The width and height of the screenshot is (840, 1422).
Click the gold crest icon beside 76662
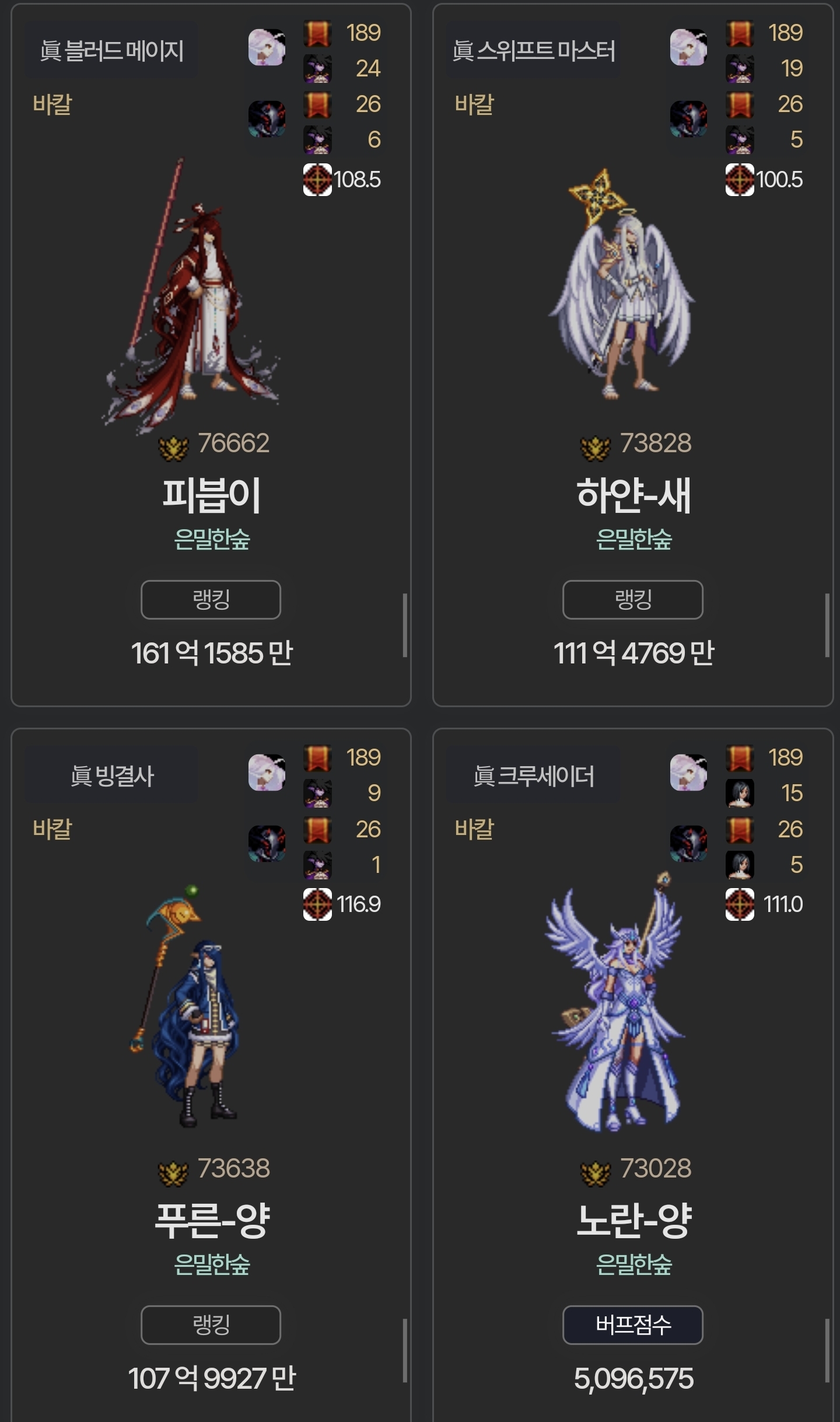(x=174, y=448)
